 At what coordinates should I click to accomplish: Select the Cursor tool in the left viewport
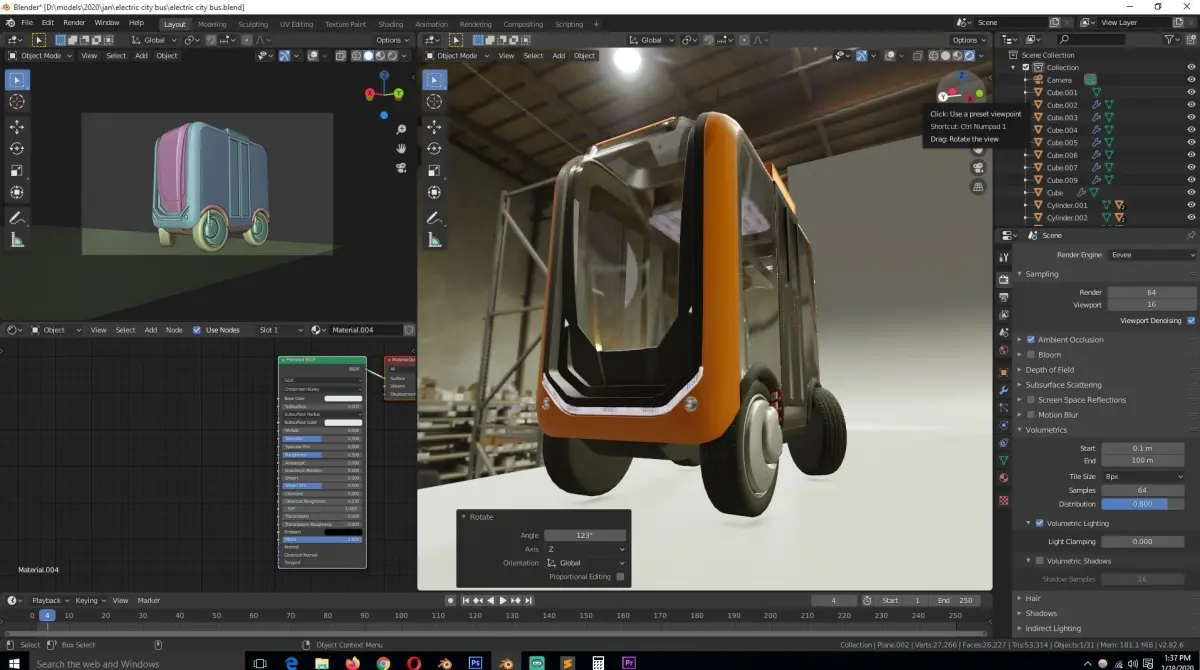(17, 102)
